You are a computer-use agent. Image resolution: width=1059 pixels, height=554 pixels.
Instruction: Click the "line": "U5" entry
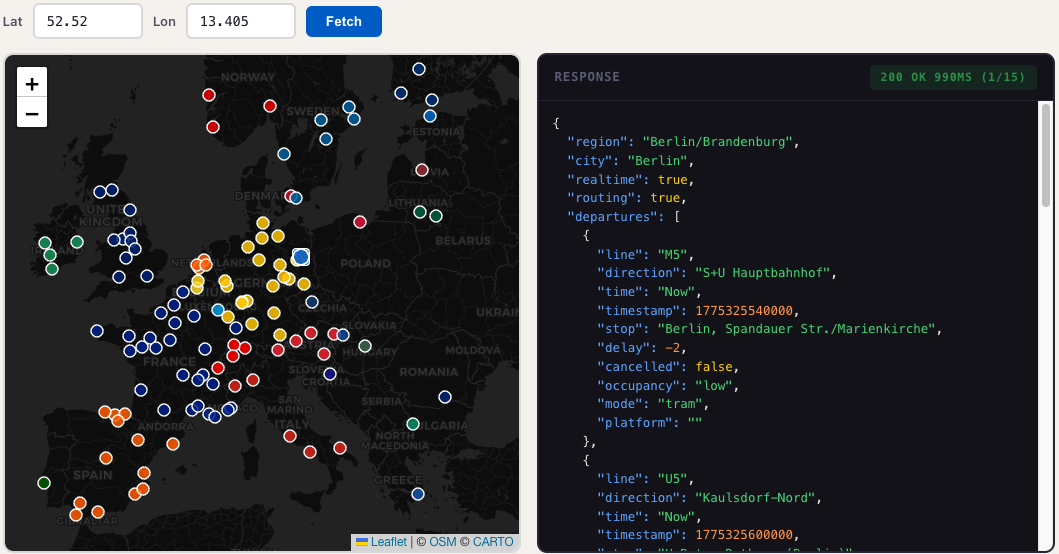(x=646, y=479)
